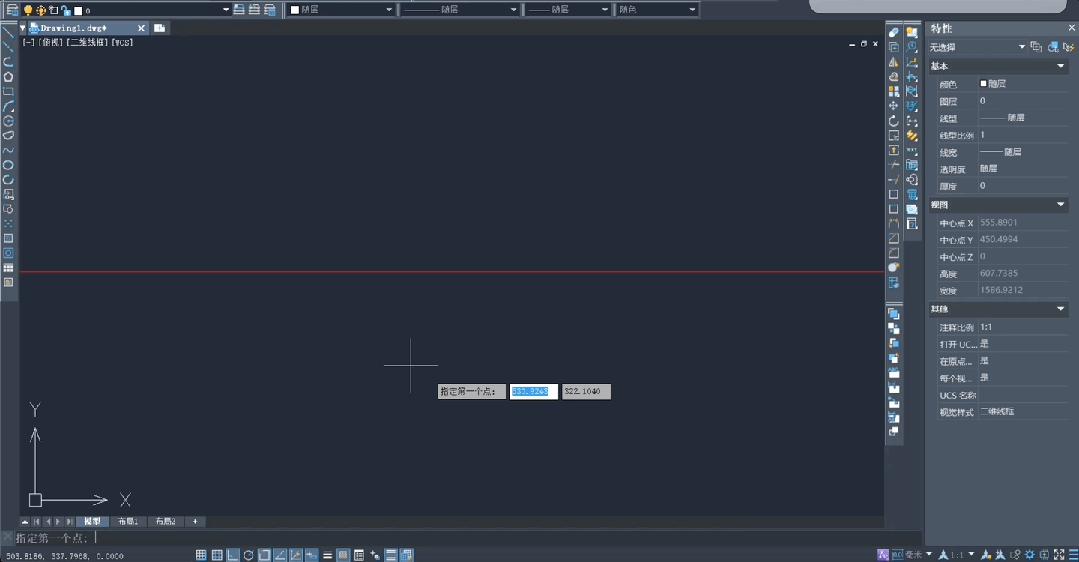The width and height of the screenshot is (1079, 562).
Task: Open the Layer Properties Manager icon
Action: 12,9
